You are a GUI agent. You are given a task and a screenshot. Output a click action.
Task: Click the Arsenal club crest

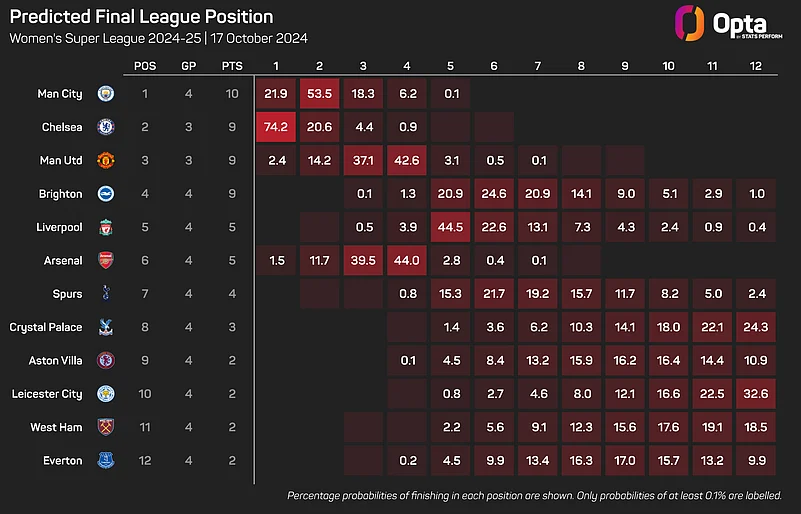coord(106,260)
